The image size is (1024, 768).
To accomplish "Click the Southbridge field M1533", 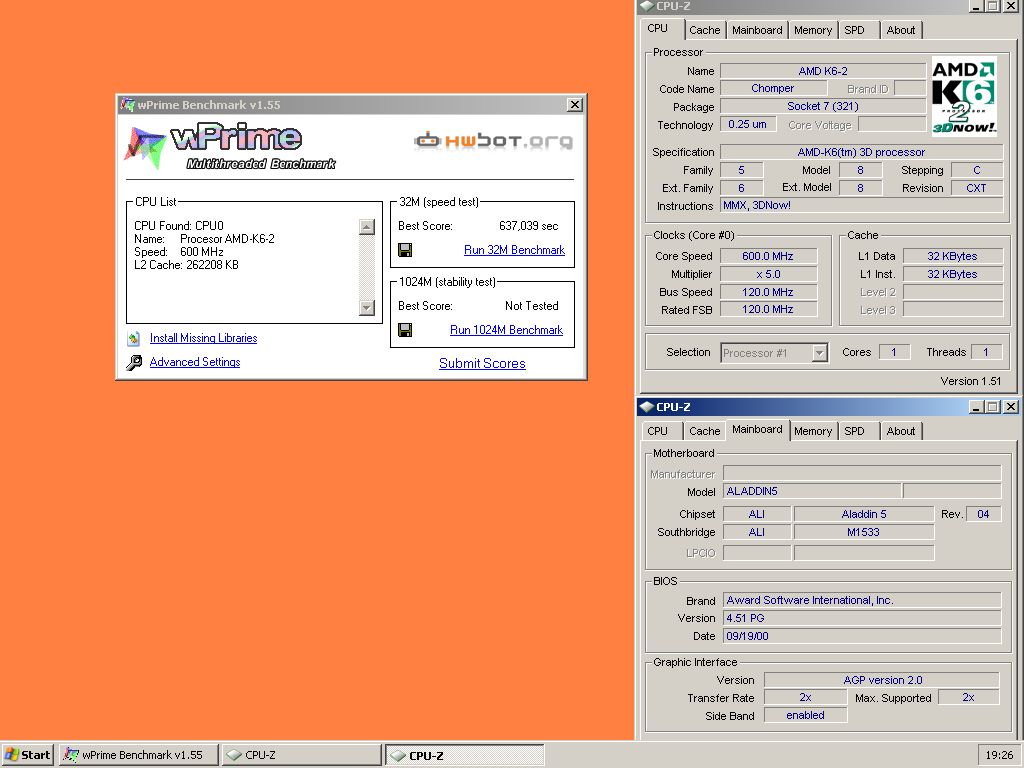I will tap(863, 532).
